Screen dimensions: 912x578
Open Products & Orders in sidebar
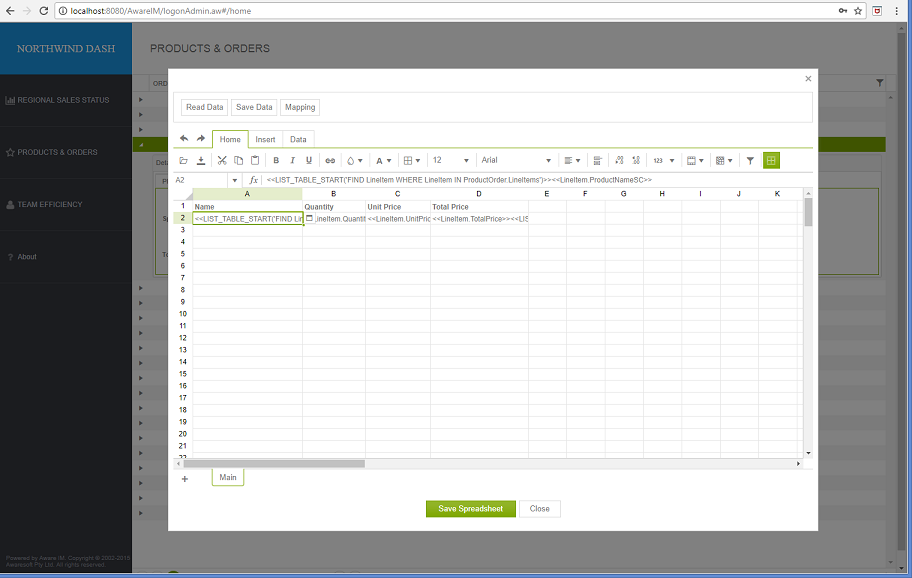[66, 152]
